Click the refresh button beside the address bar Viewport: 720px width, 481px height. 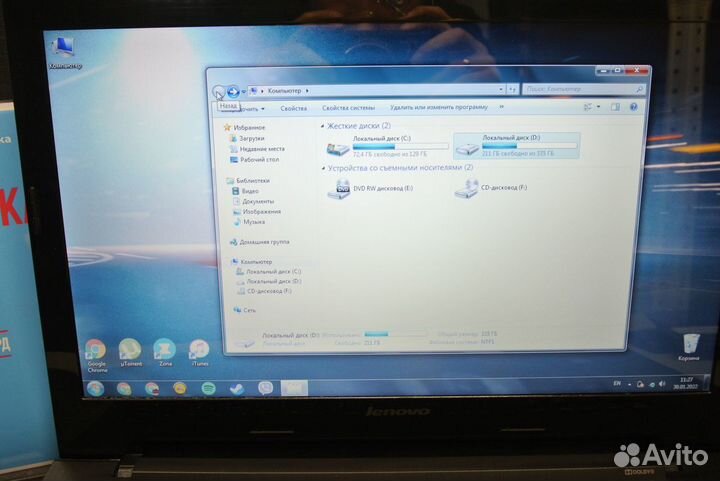512,89
